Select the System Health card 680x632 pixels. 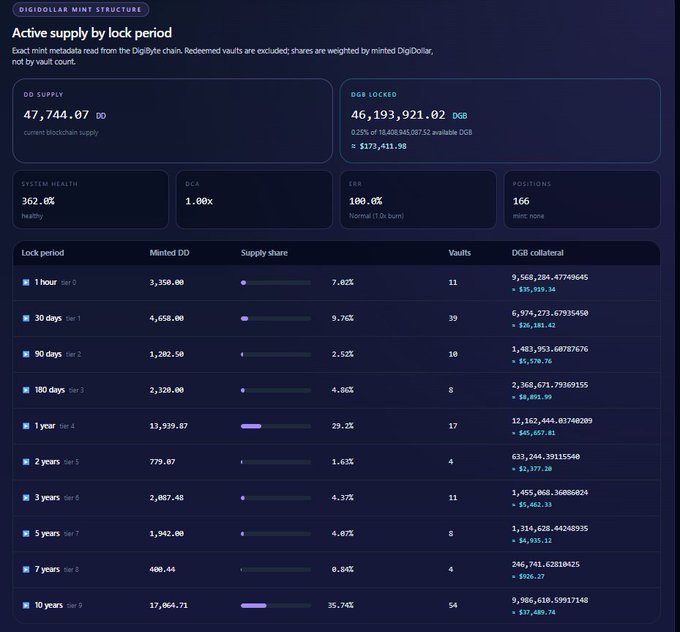(91, 200)
